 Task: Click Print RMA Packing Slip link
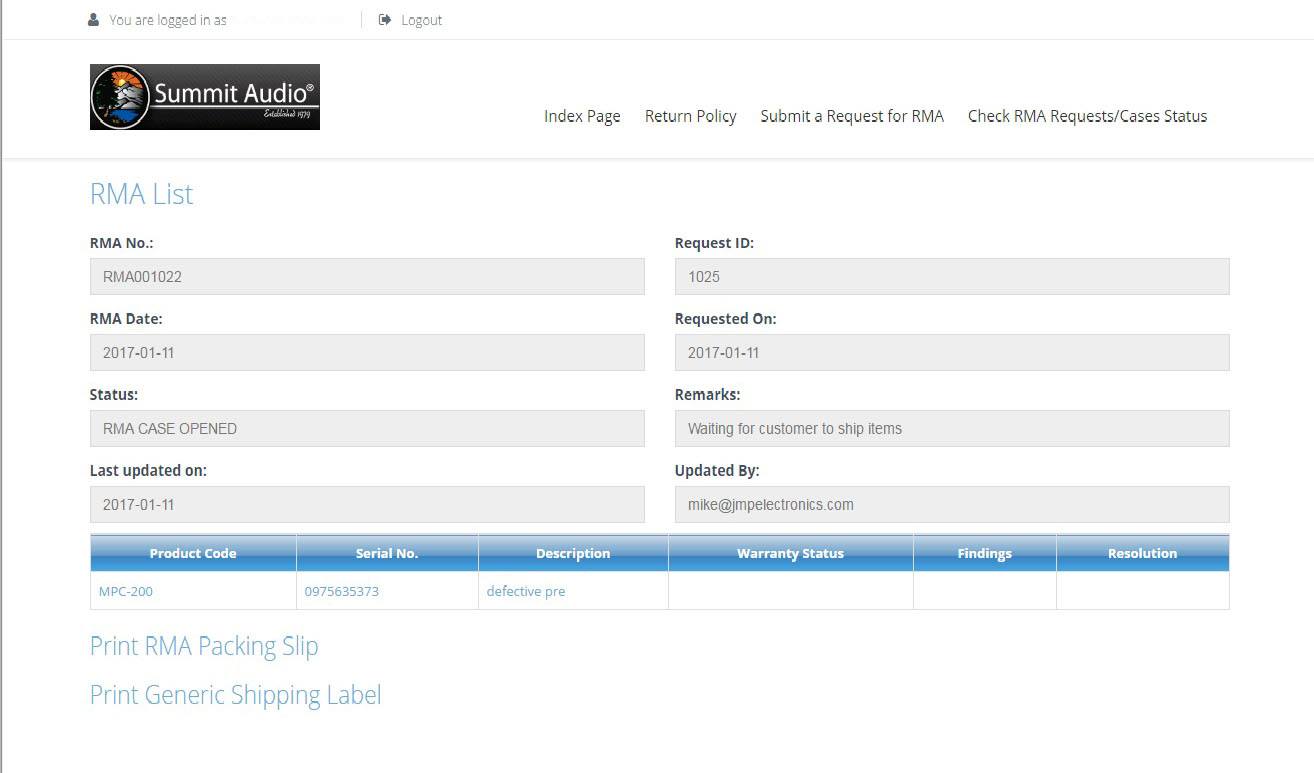pos(204,646)
